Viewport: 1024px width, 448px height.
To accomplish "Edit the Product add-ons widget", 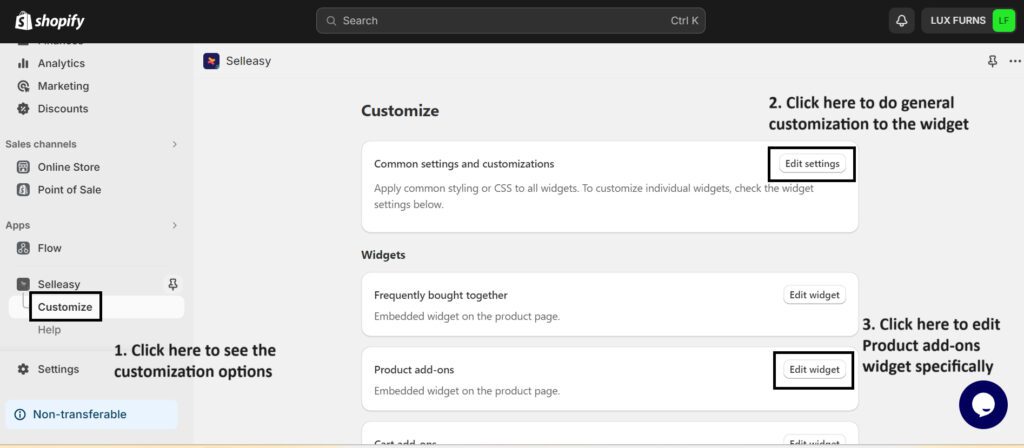I will [814, 369].
